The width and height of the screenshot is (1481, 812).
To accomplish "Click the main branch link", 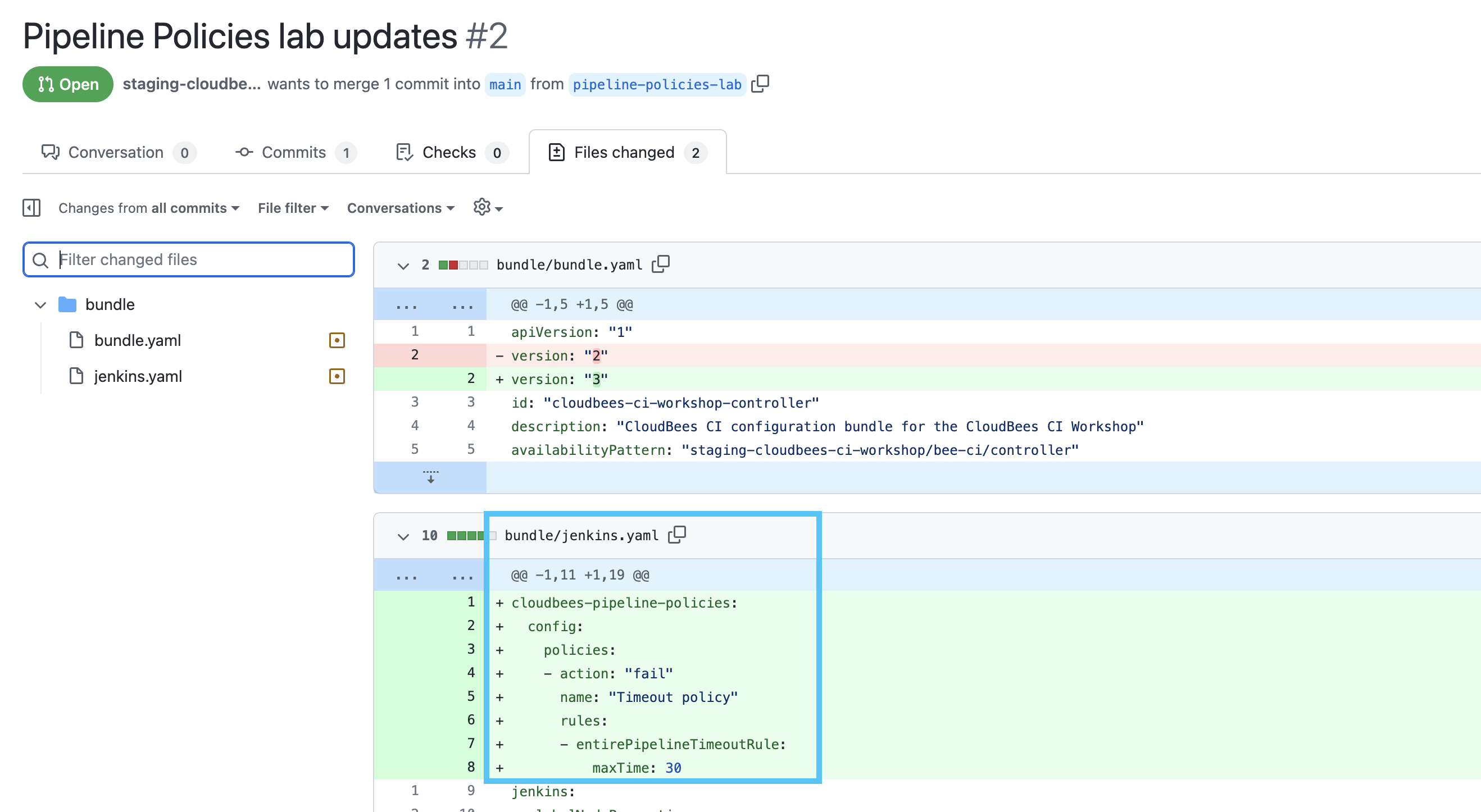I will pos(505,84).
